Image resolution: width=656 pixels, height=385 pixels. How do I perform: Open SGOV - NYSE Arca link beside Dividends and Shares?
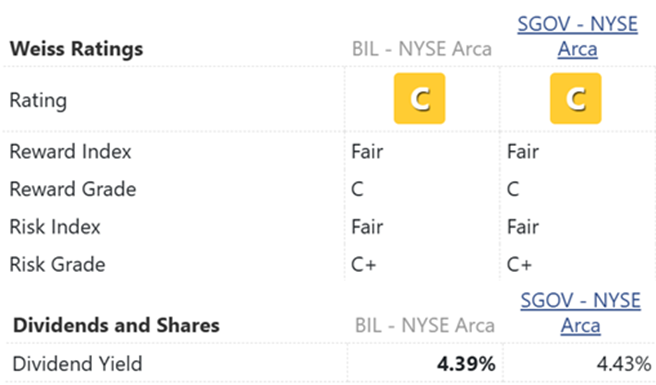pyautogui.click(x=580, y=313)
